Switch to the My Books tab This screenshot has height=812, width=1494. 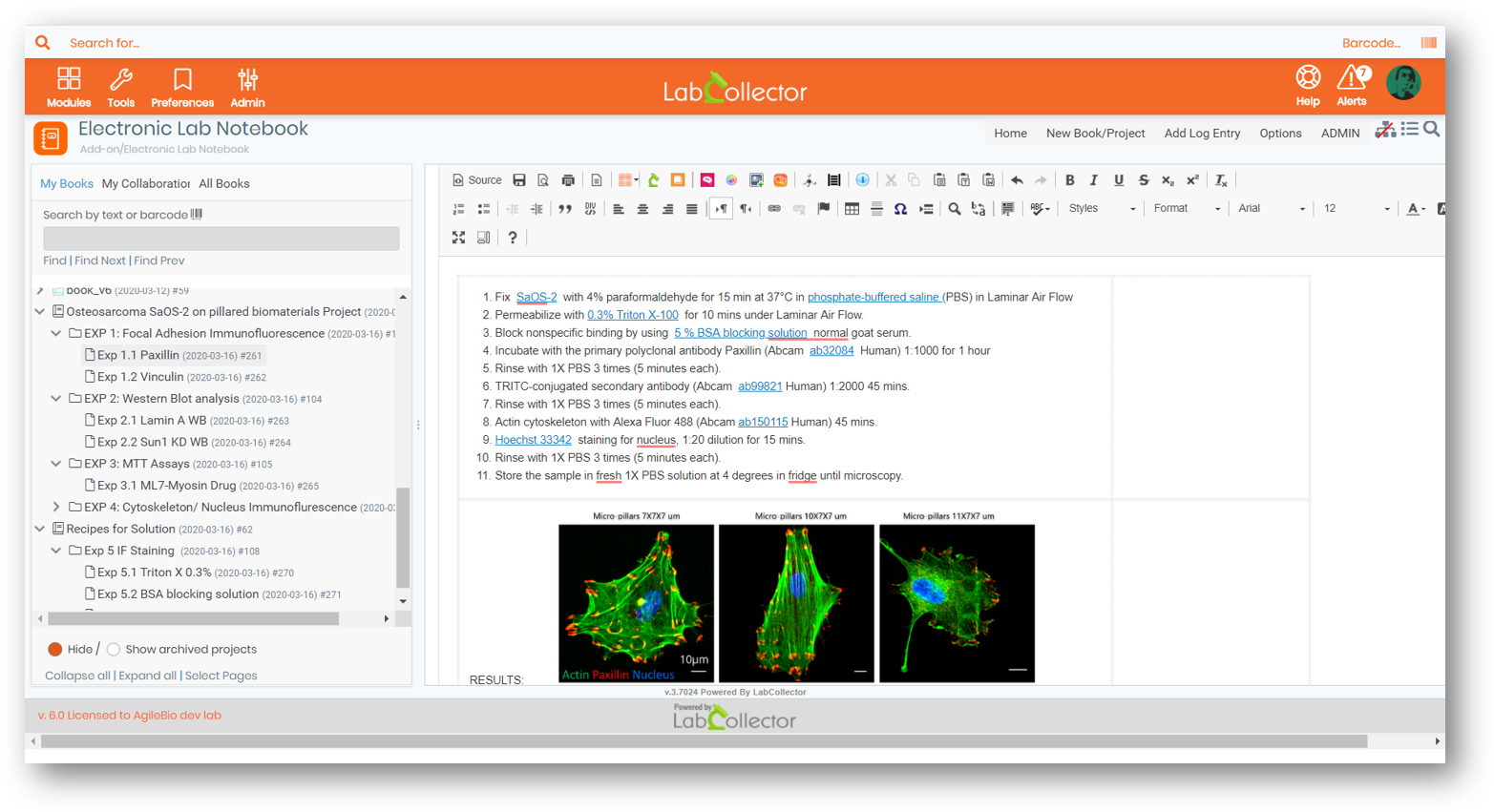point(67,184)
